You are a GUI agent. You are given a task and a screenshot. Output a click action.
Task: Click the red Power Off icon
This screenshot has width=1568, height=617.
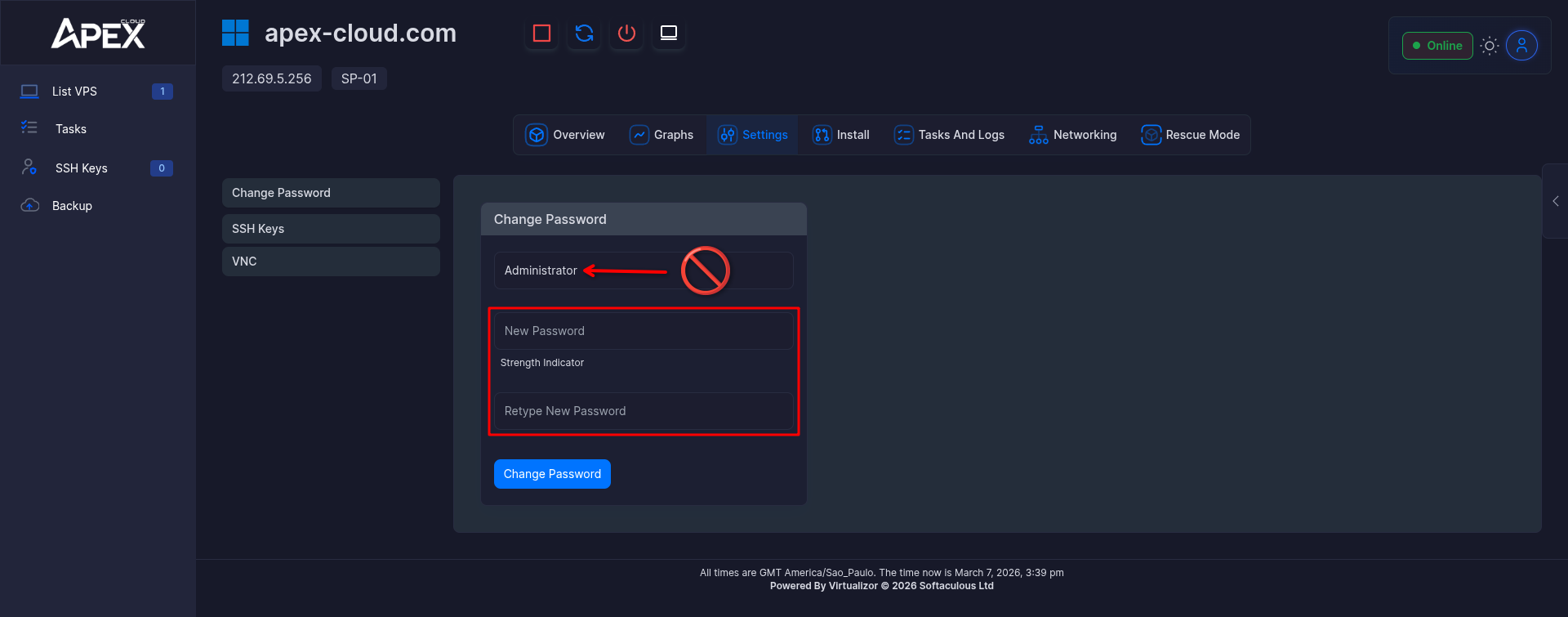pyautogui.click(x=626, y=34)
